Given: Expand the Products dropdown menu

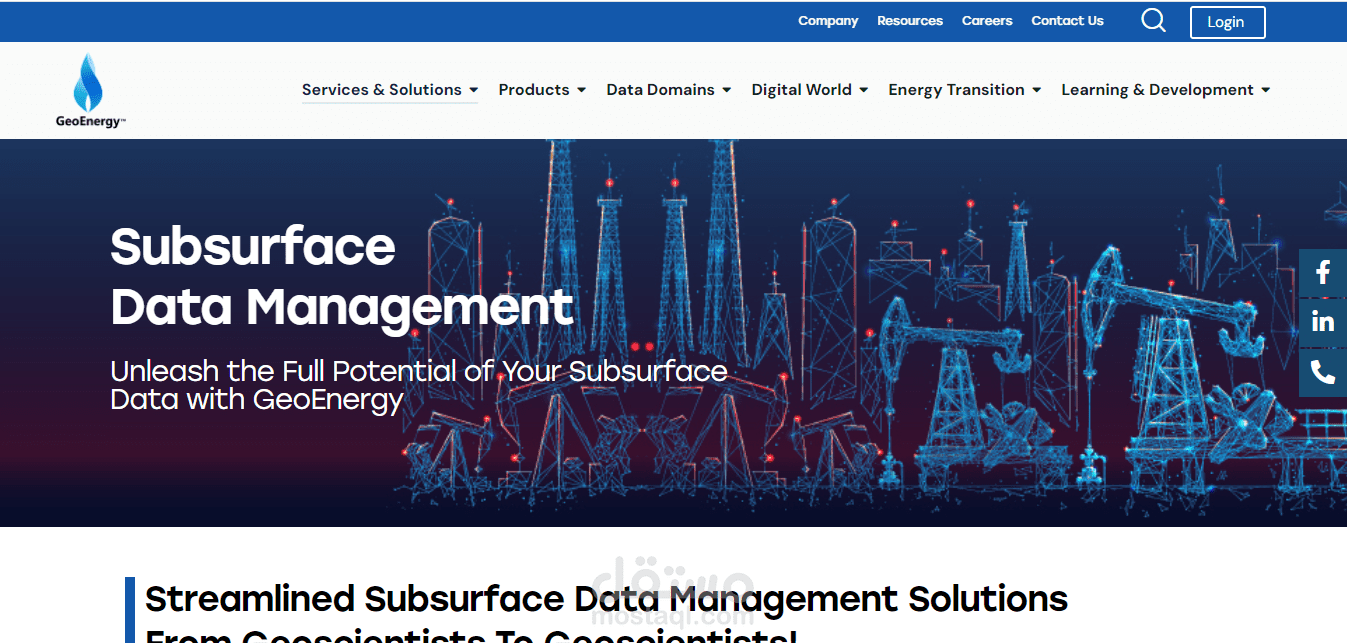Looking at the screenshot, I should (x=542, y=90).
